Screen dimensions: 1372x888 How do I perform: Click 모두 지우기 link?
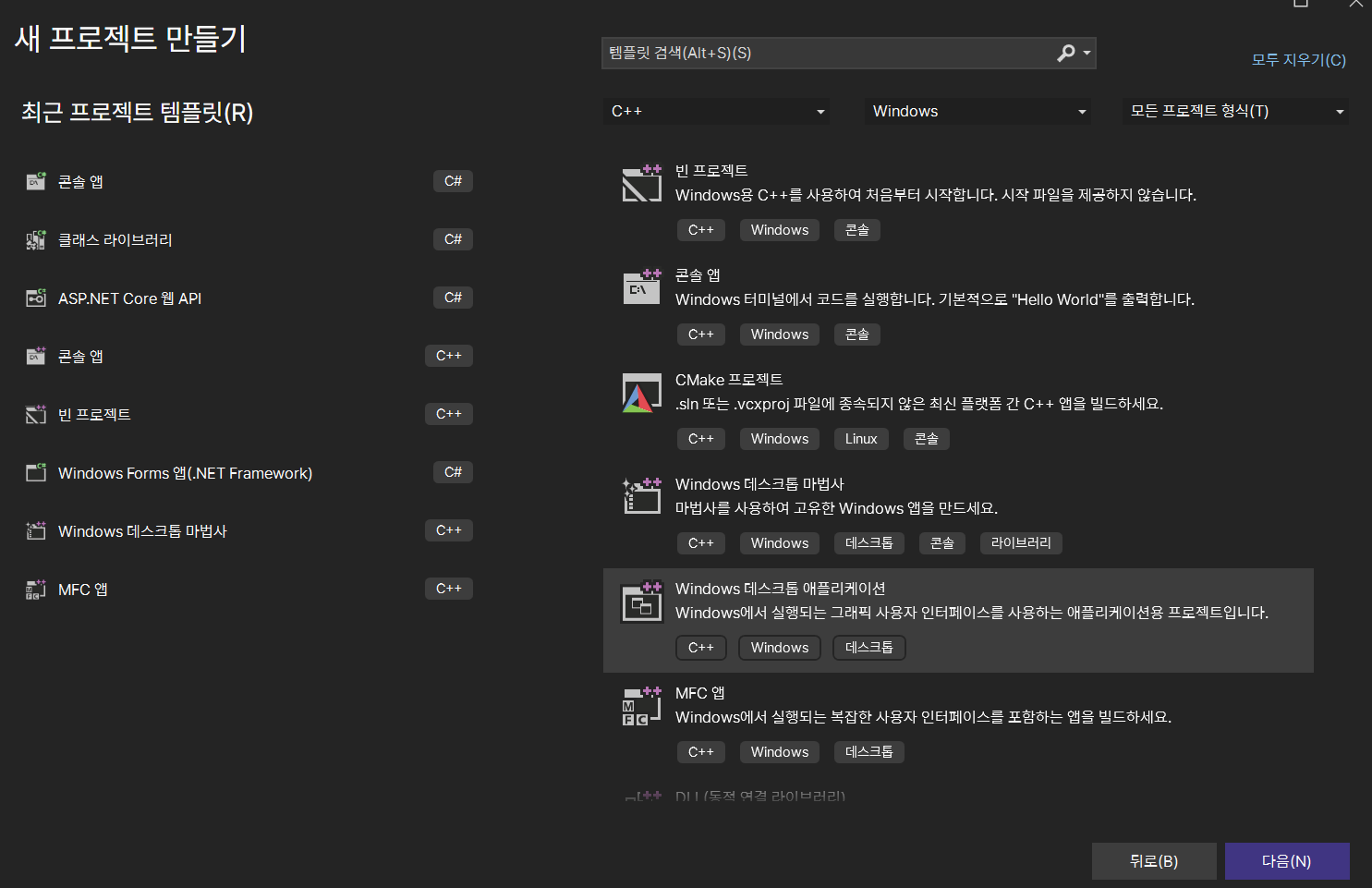click(1298, 60)
